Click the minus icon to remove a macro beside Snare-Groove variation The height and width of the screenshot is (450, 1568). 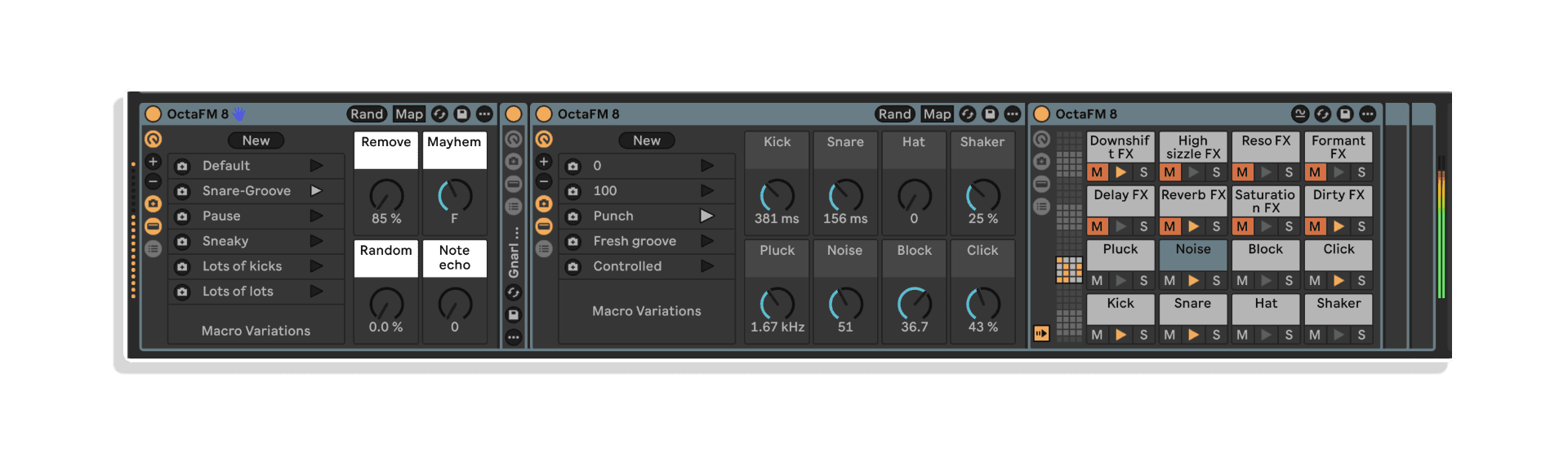(153, 181)
